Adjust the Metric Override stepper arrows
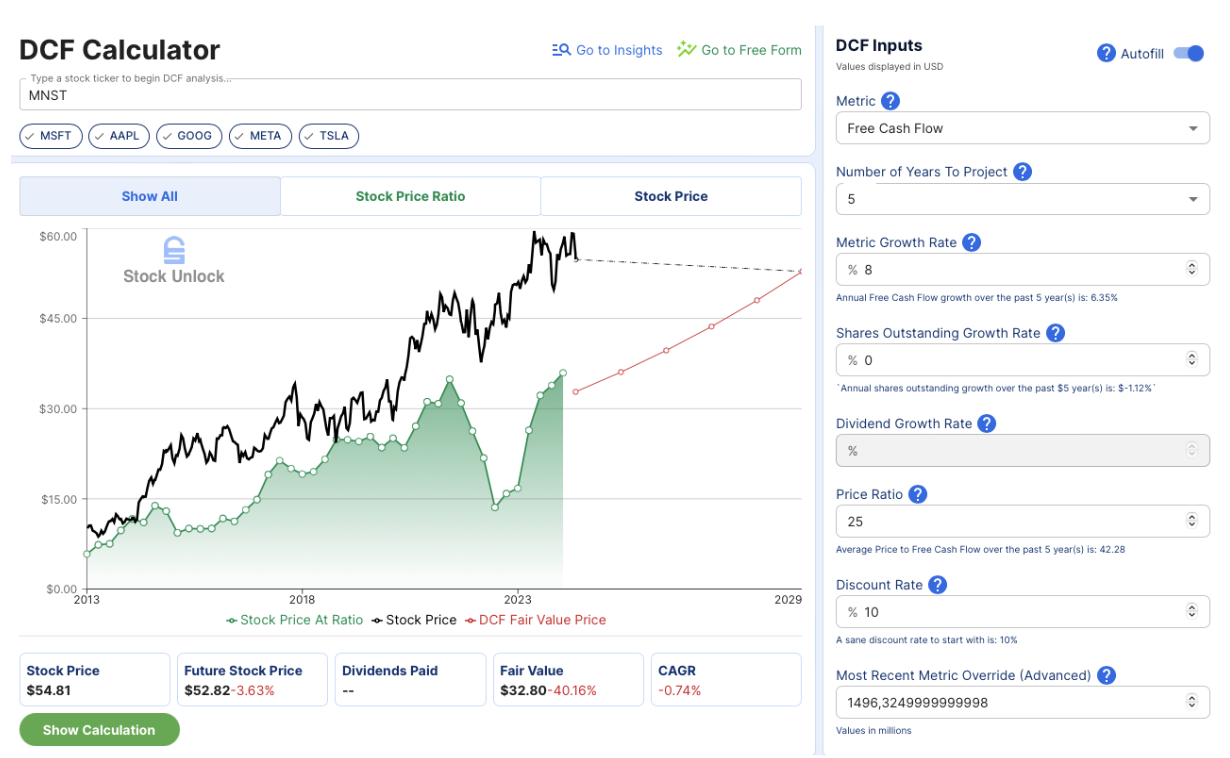The width and height of the screenshot is (1230, 758). (x=1191, y=702)
